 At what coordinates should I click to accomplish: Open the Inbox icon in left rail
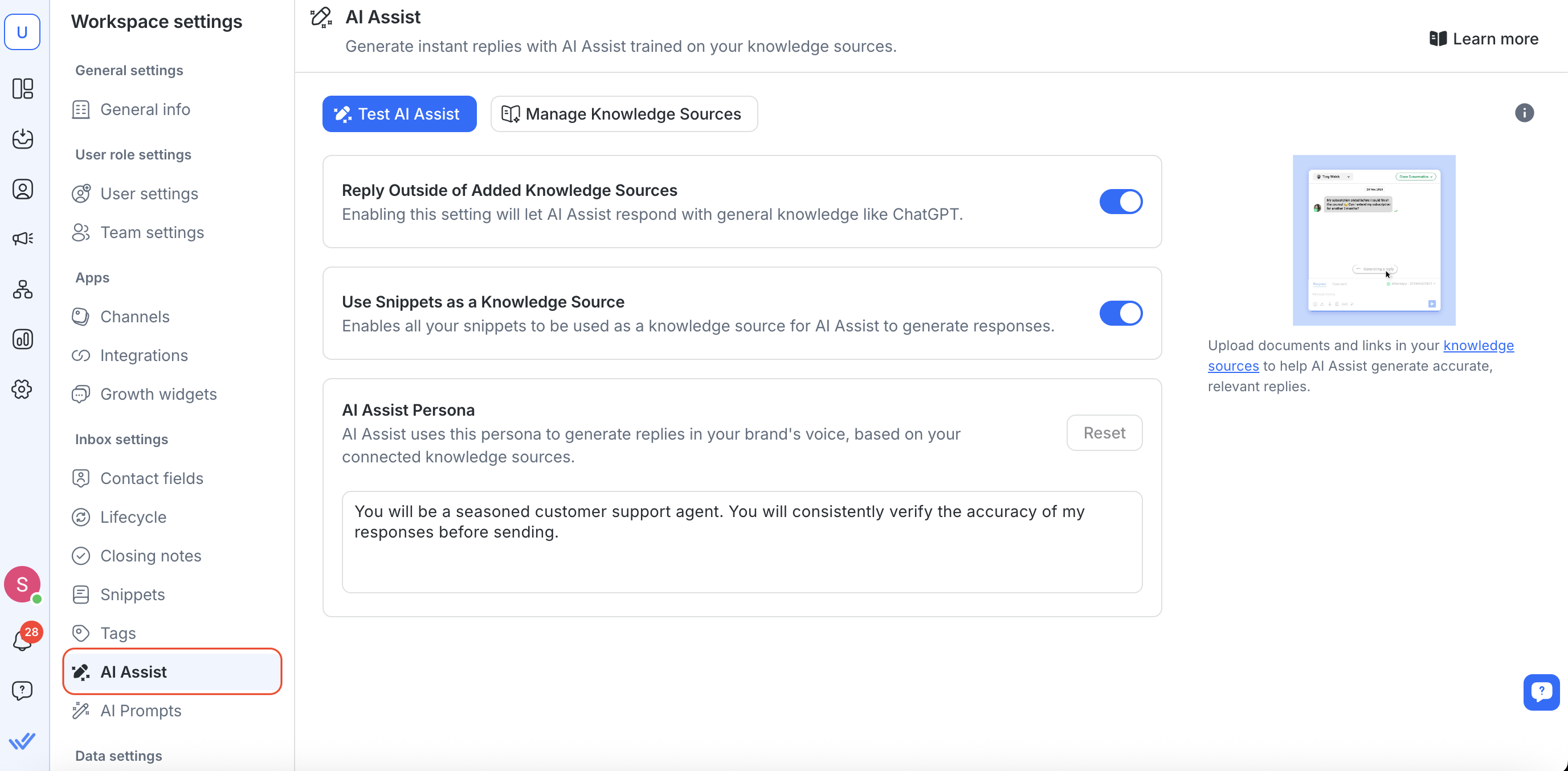pyautogui.click(x=23, y=139)
